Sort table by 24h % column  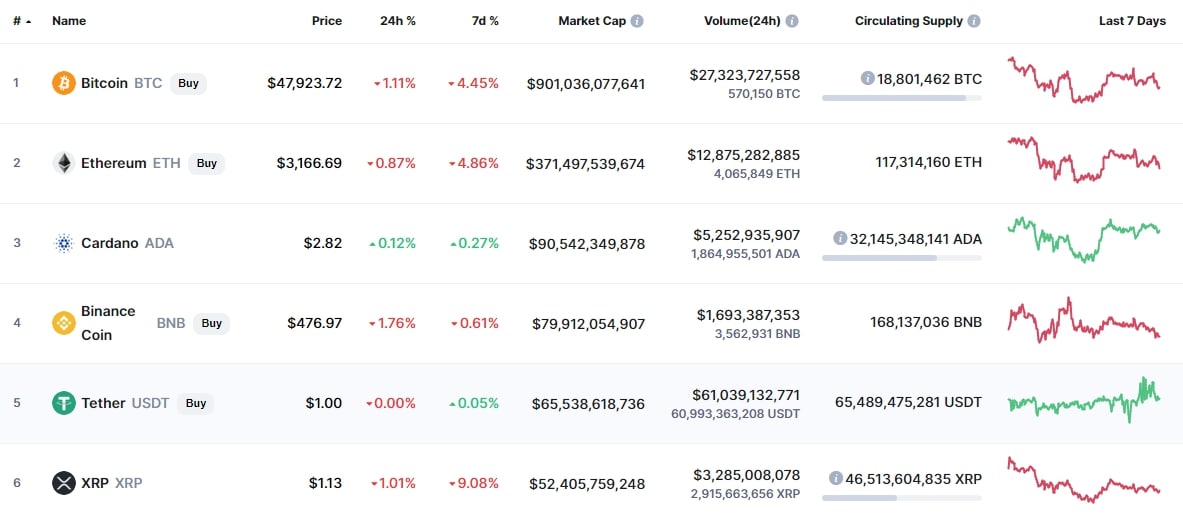click(x=398, y=21)
